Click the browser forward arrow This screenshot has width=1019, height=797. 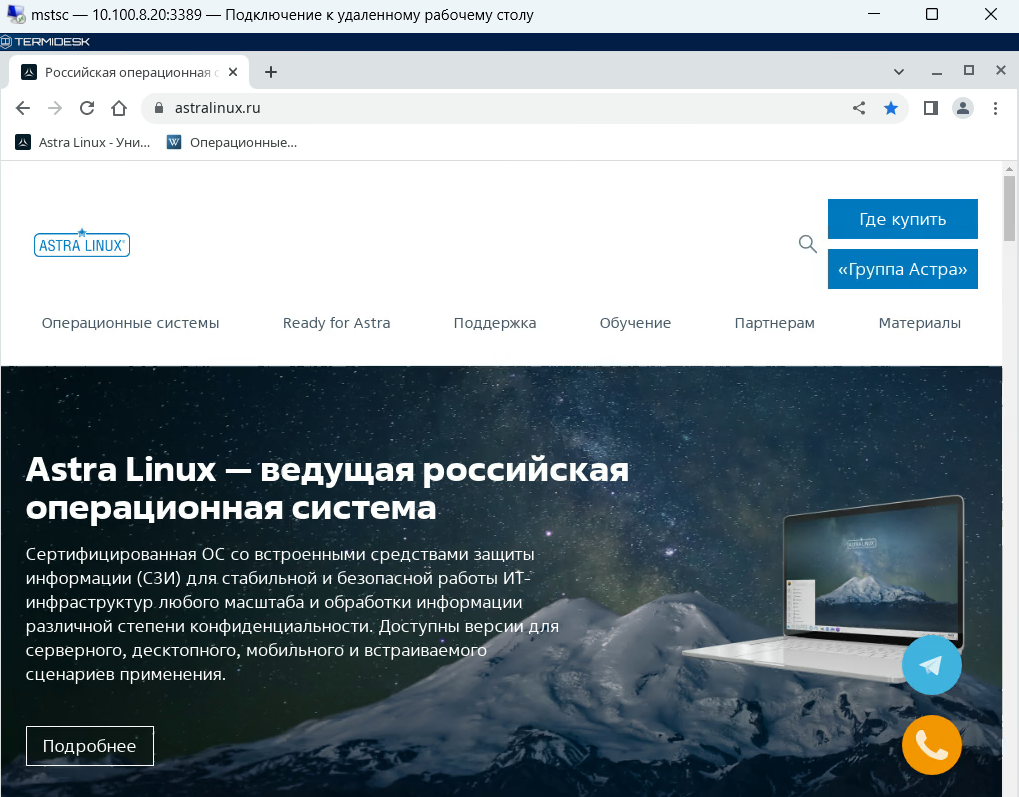pos(55,108)
